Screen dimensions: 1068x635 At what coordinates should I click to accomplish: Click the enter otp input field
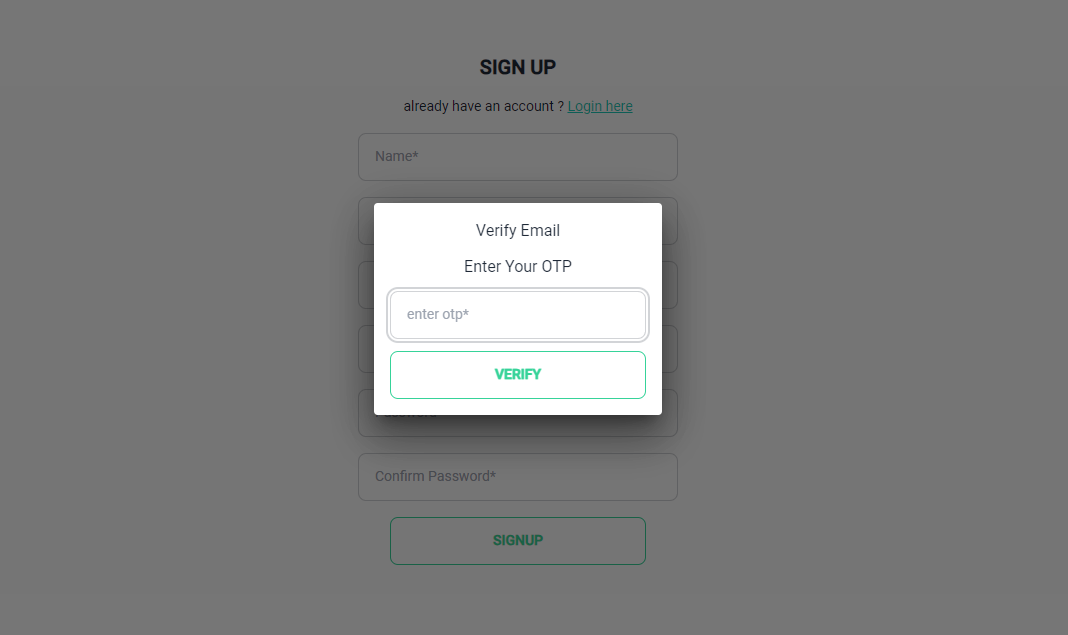518,315
